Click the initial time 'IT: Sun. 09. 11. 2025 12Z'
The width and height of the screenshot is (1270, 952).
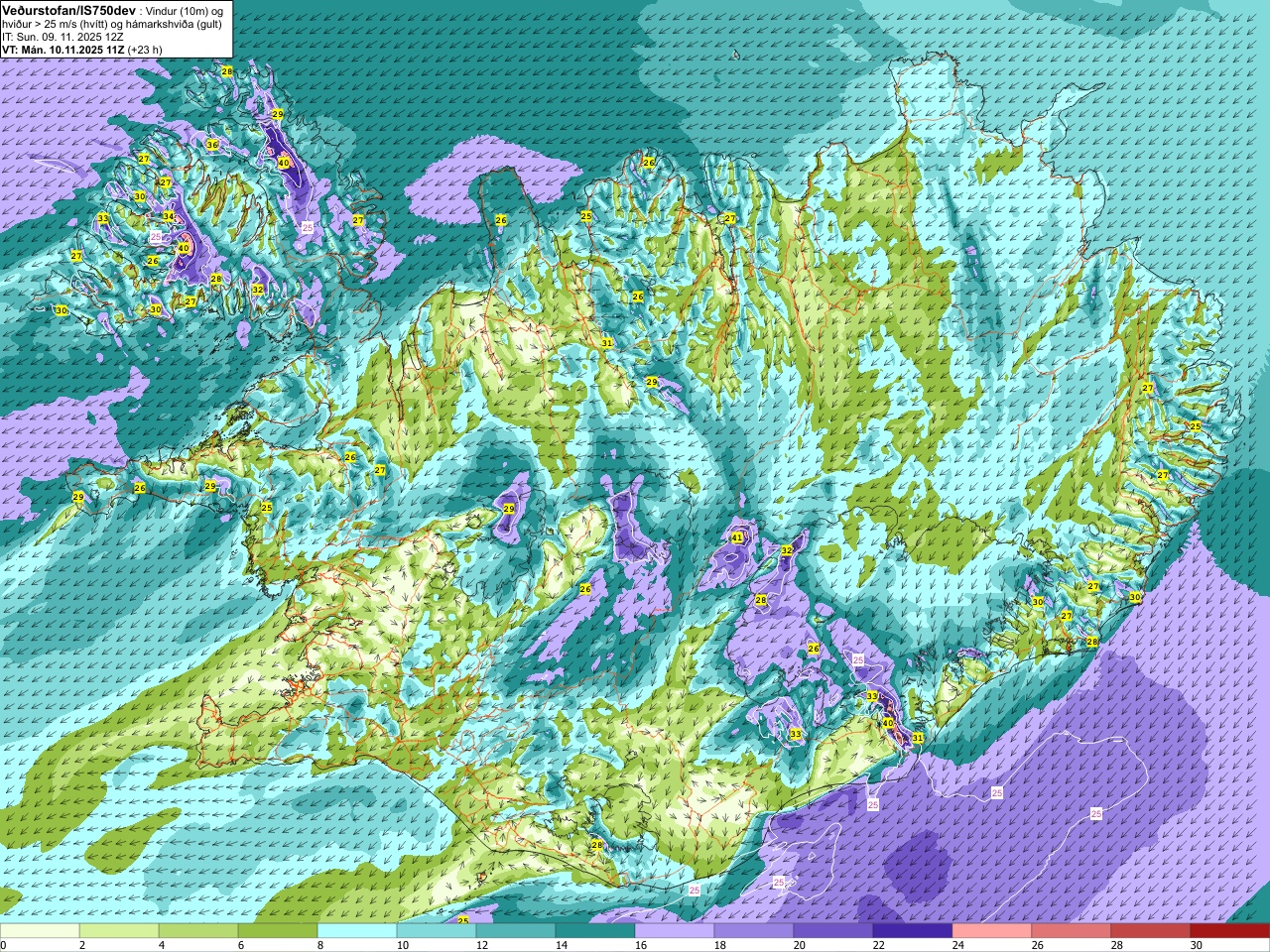click(62, 36)
